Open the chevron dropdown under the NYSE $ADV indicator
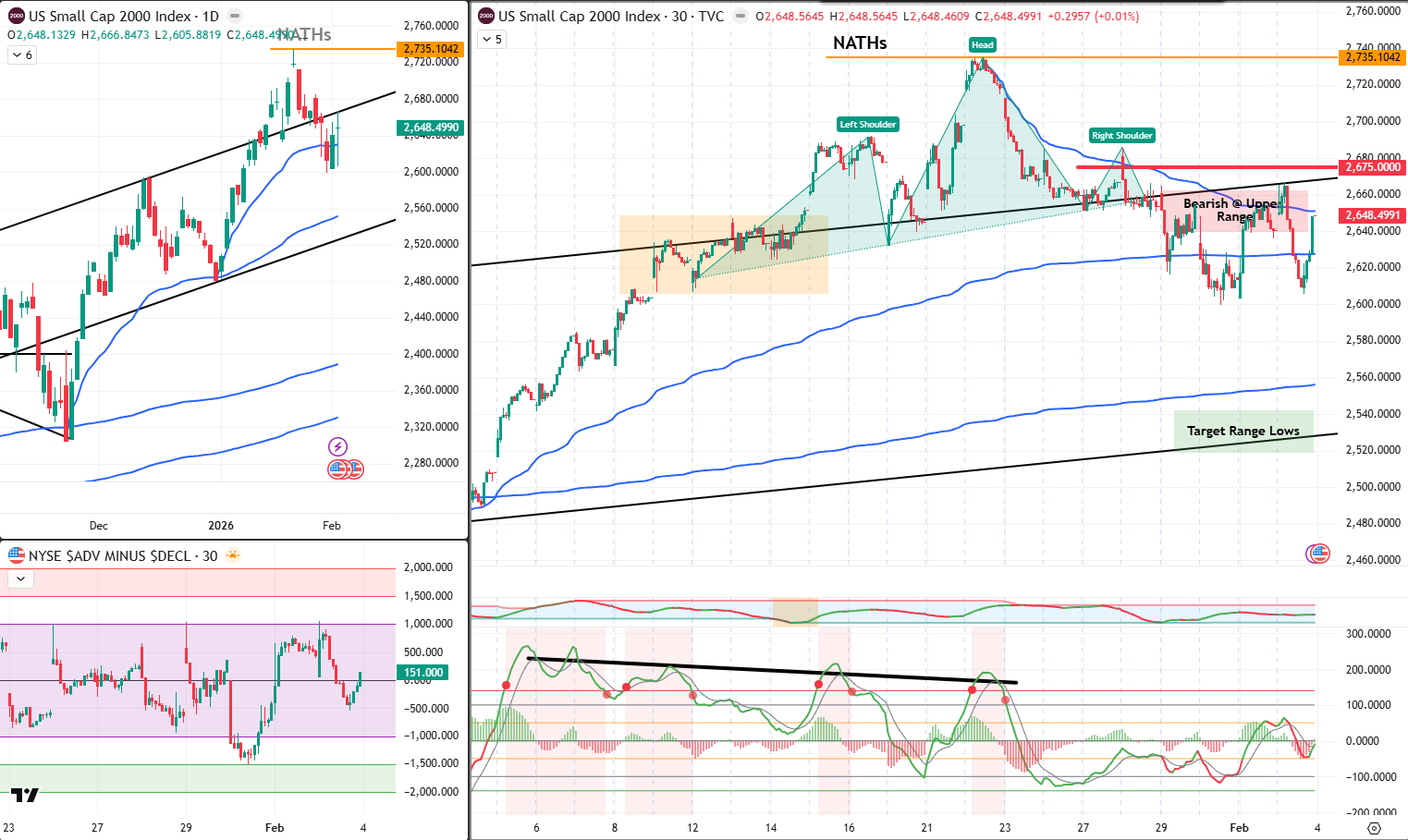1408x840 pixels. (19, 578)
